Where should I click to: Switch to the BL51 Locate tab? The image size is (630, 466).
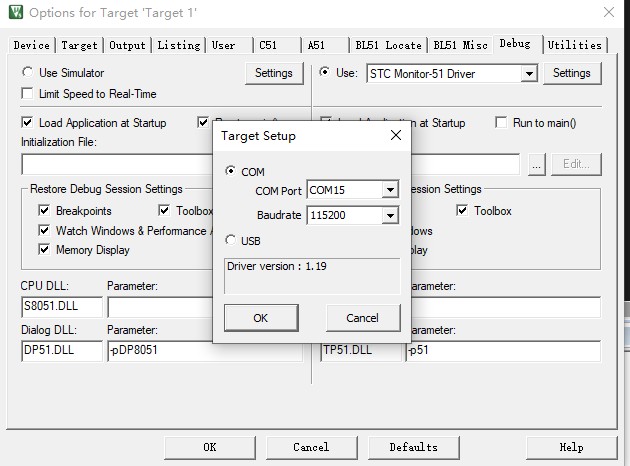click(x=389, y=45)
